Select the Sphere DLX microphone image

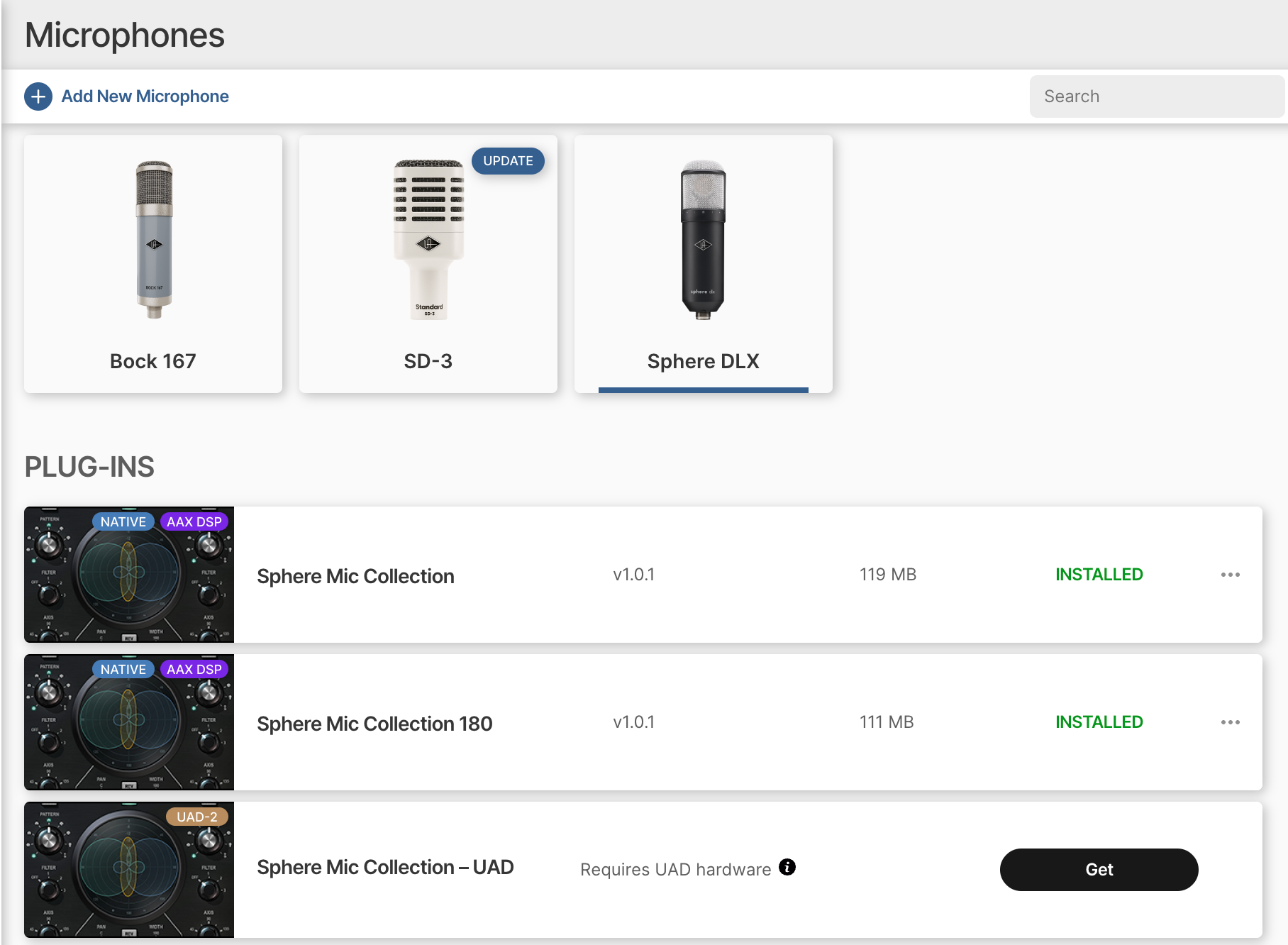point(703,240)
